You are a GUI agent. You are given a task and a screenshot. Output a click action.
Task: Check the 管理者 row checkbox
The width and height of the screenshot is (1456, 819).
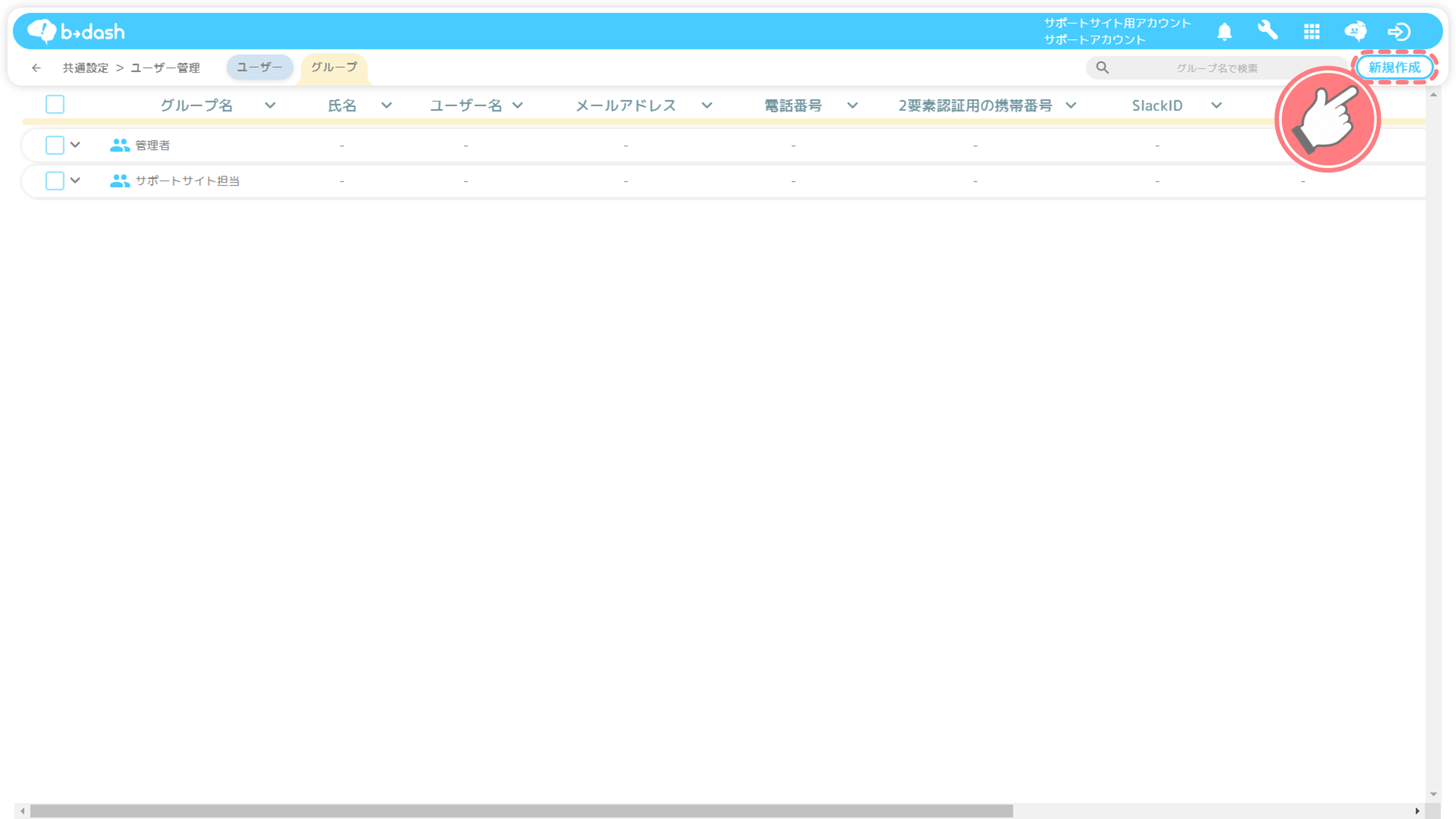point(55,145)
